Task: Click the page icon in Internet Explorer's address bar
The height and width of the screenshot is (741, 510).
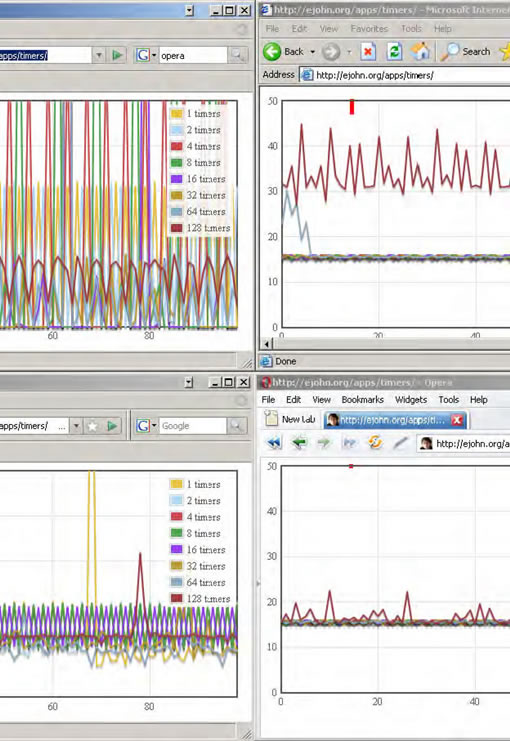Action: [307, 75]
